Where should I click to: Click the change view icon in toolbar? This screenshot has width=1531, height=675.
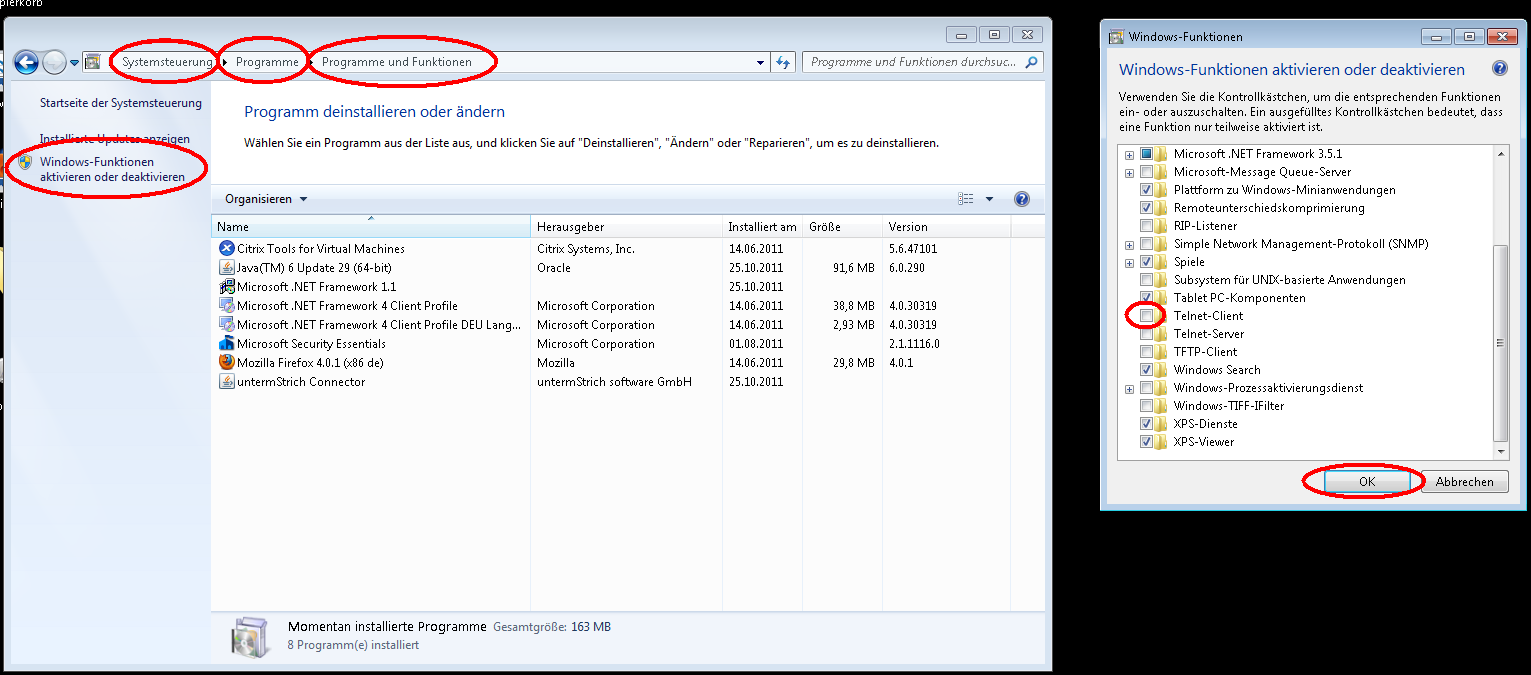[x=965, y=199]
